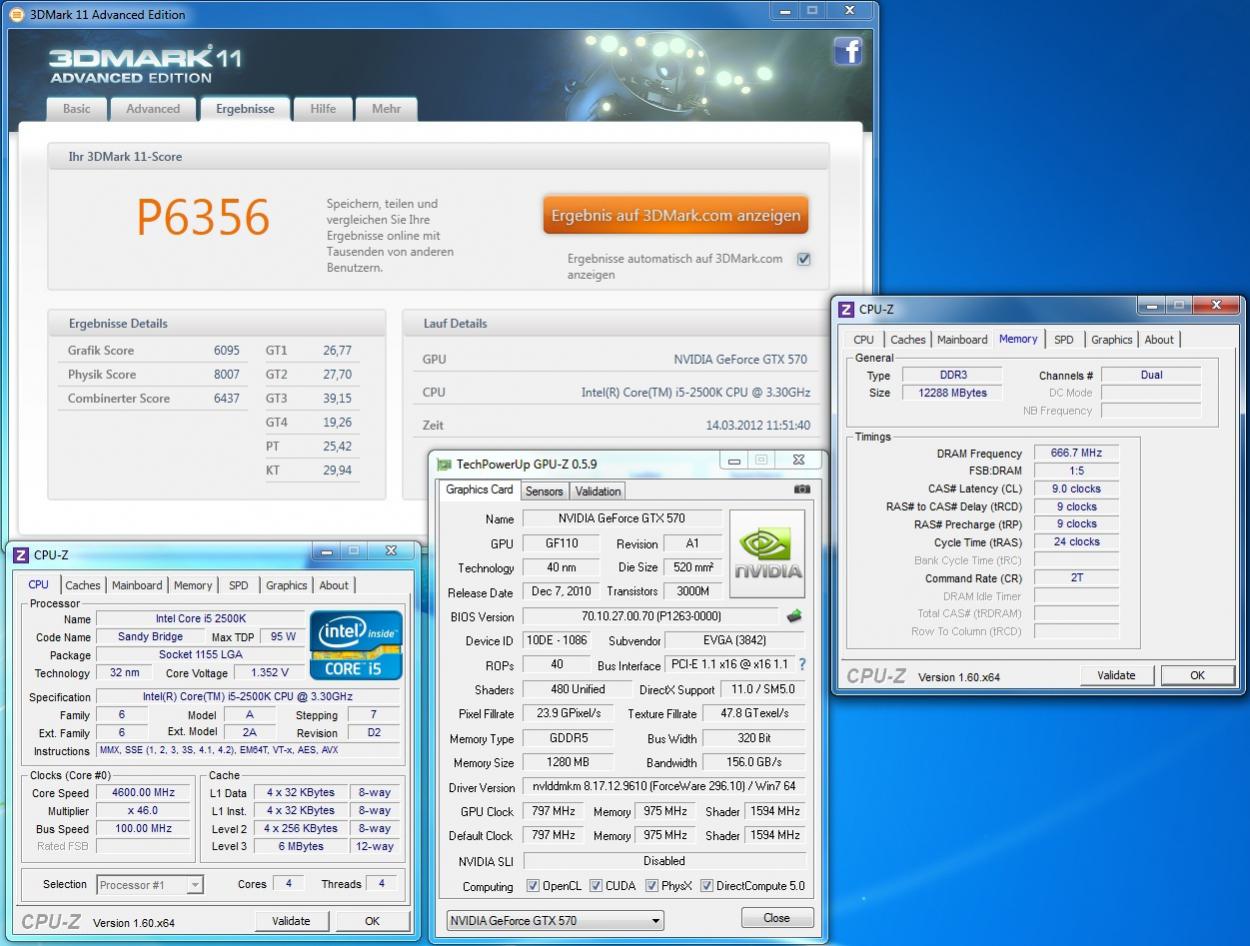Open Graphics tab in CPU-Z memory window

[x=1112, y=340]
